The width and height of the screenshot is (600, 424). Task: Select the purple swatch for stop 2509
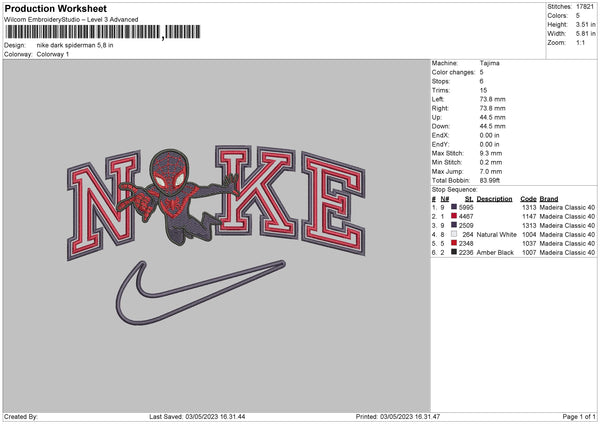[454, 225]
